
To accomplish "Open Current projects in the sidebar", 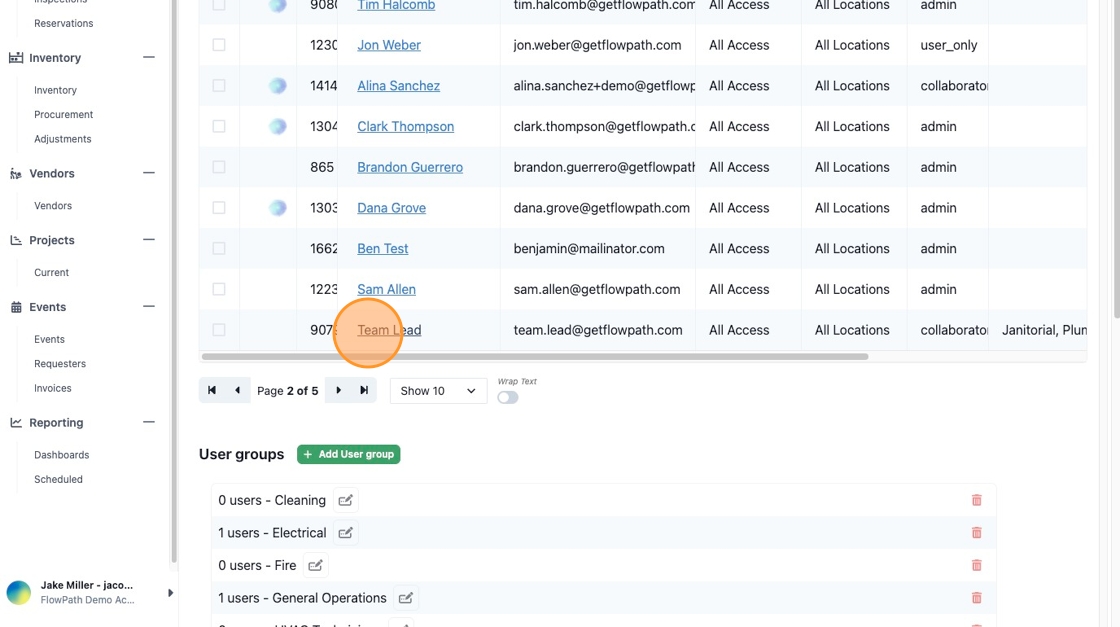I will pyautogui.click(x=51, y=273).
